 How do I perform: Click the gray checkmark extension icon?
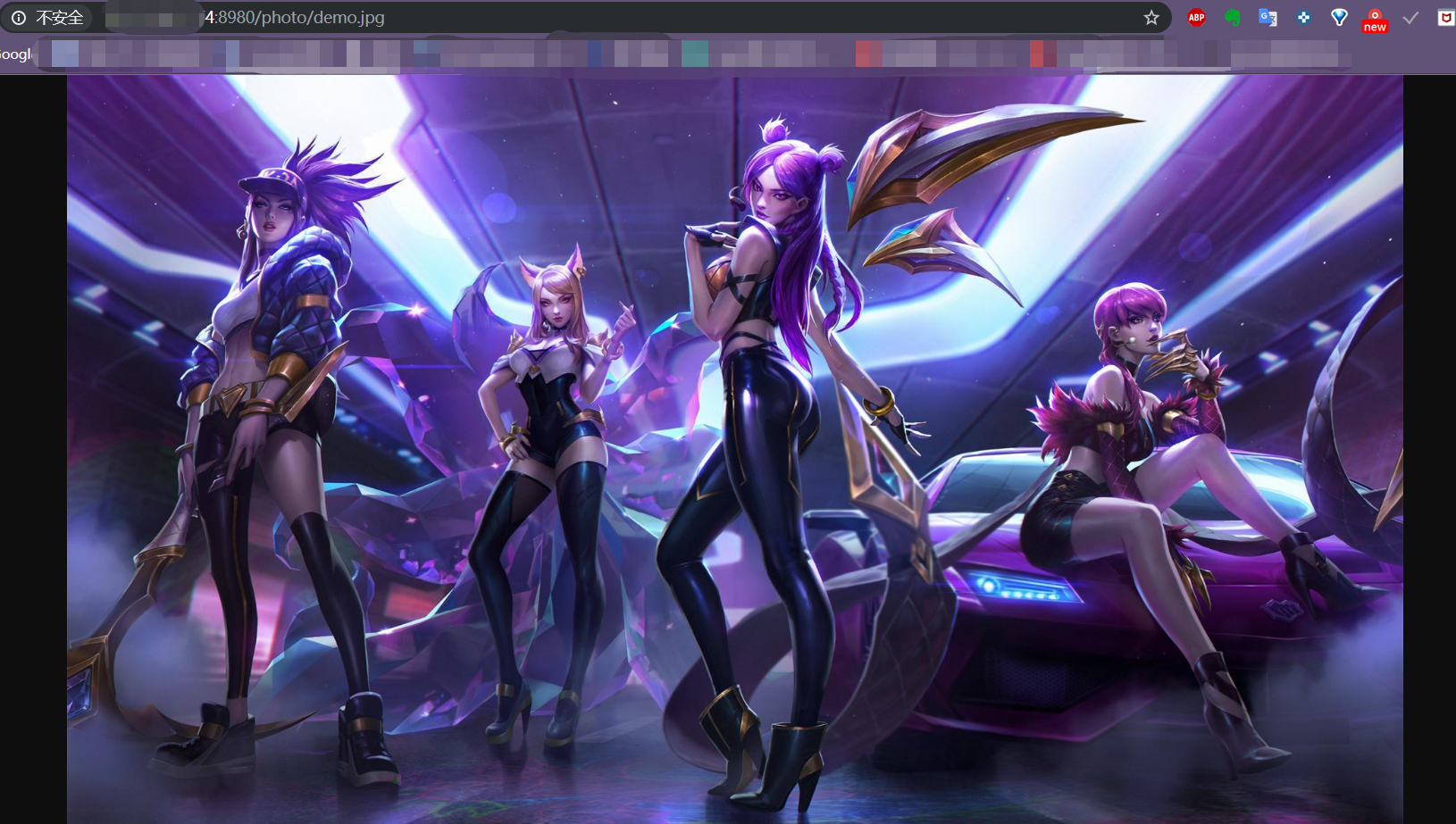[x=1410, y=18]
